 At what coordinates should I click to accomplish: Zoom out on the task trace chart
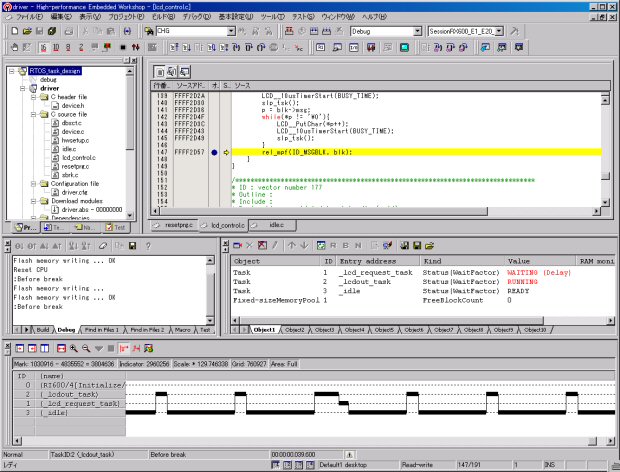pos(86,348)
